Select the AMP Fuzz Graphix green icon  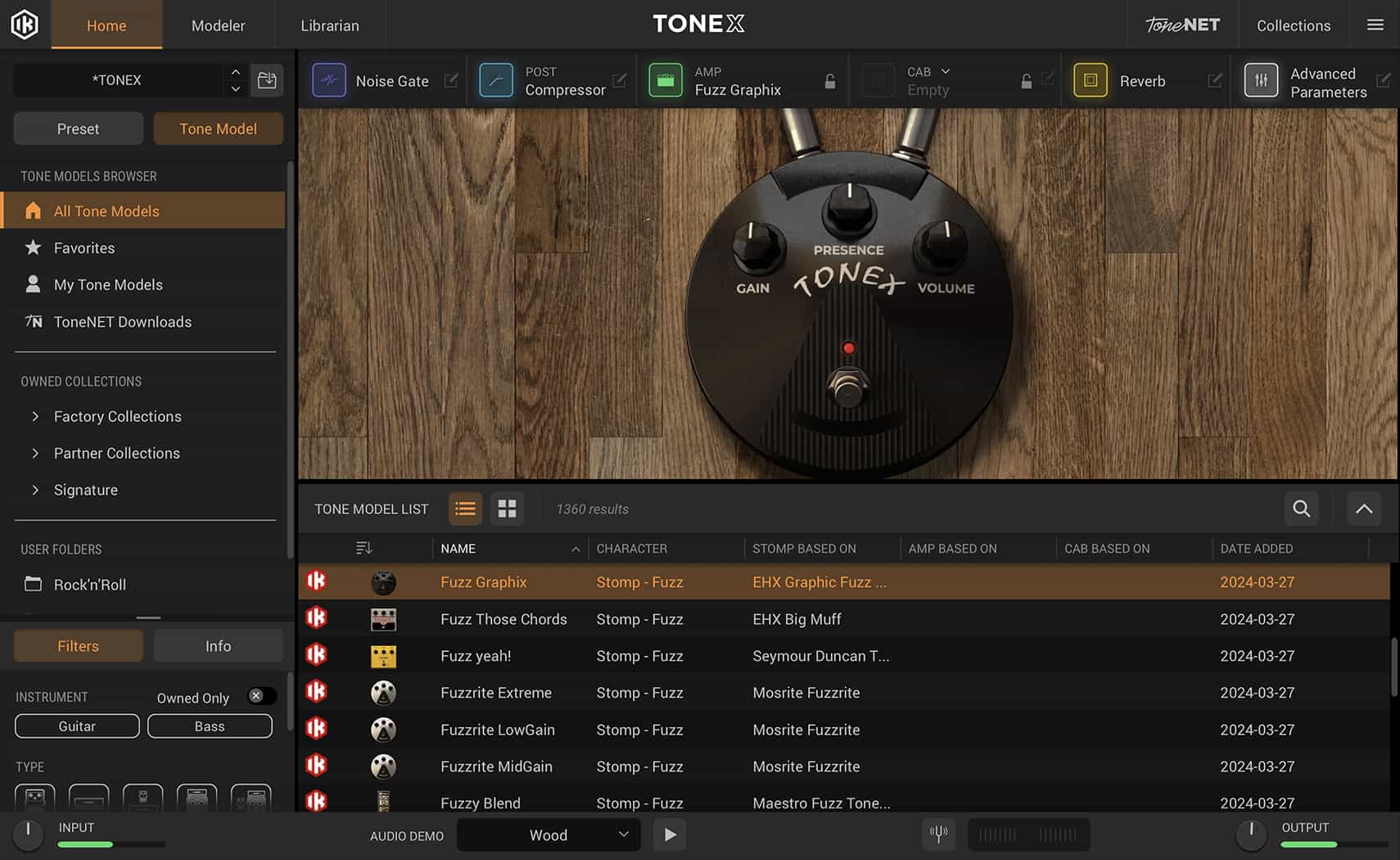666,80
